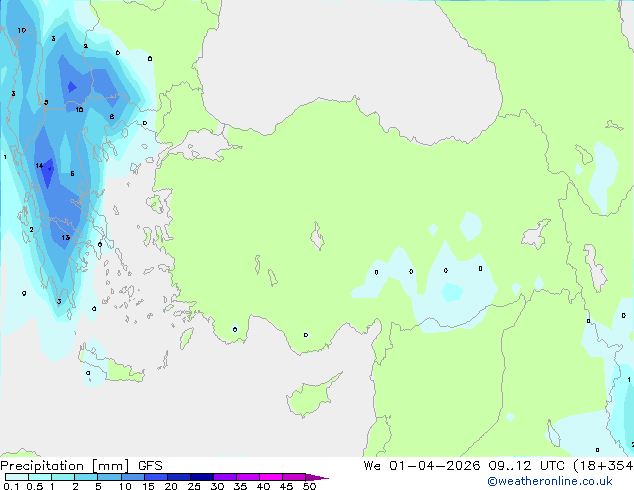Select the forecast date 01-04-2026 text
Viewport: 634px width, 490px height.
435,466
